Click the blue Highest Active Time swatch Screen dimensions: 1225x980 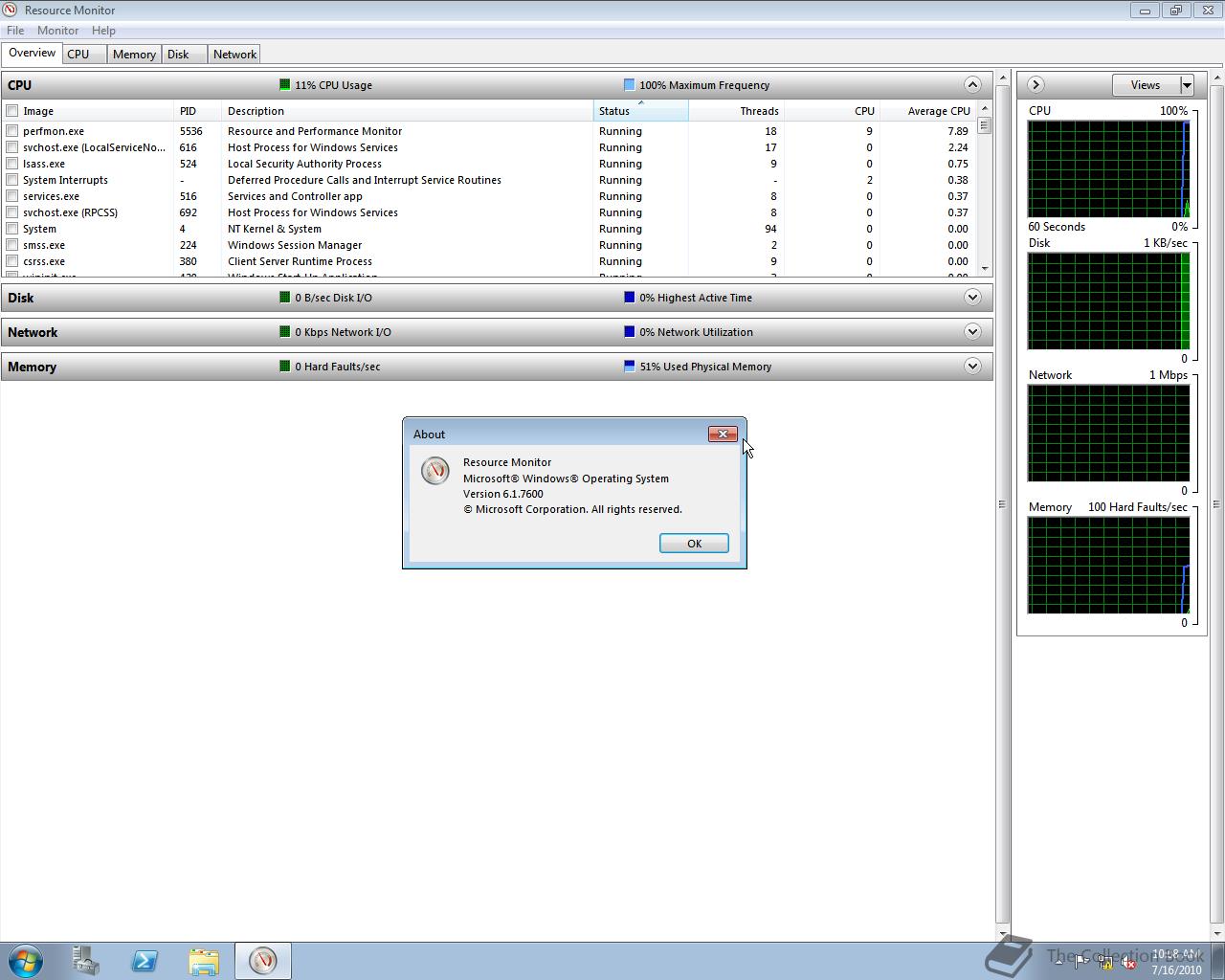(629, 297)
